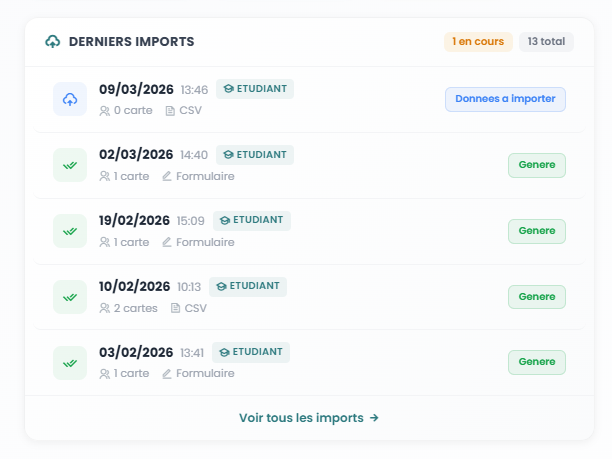Image resolution: width=612 pixels, height=459 pixels.
Task: Click the double-check icon for the 19/02/2026 import
Action: (70, 231)
